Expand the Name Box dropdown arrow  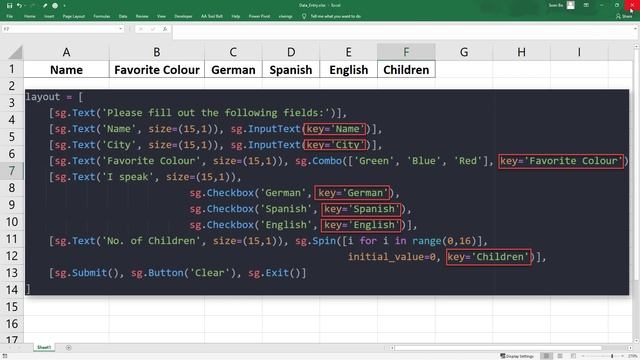pyautogui.click(x=121, y=29)
